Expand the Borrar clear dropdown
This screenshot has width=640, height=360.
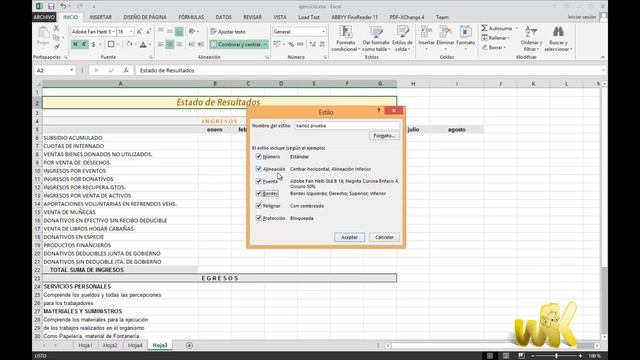[505, 48]
